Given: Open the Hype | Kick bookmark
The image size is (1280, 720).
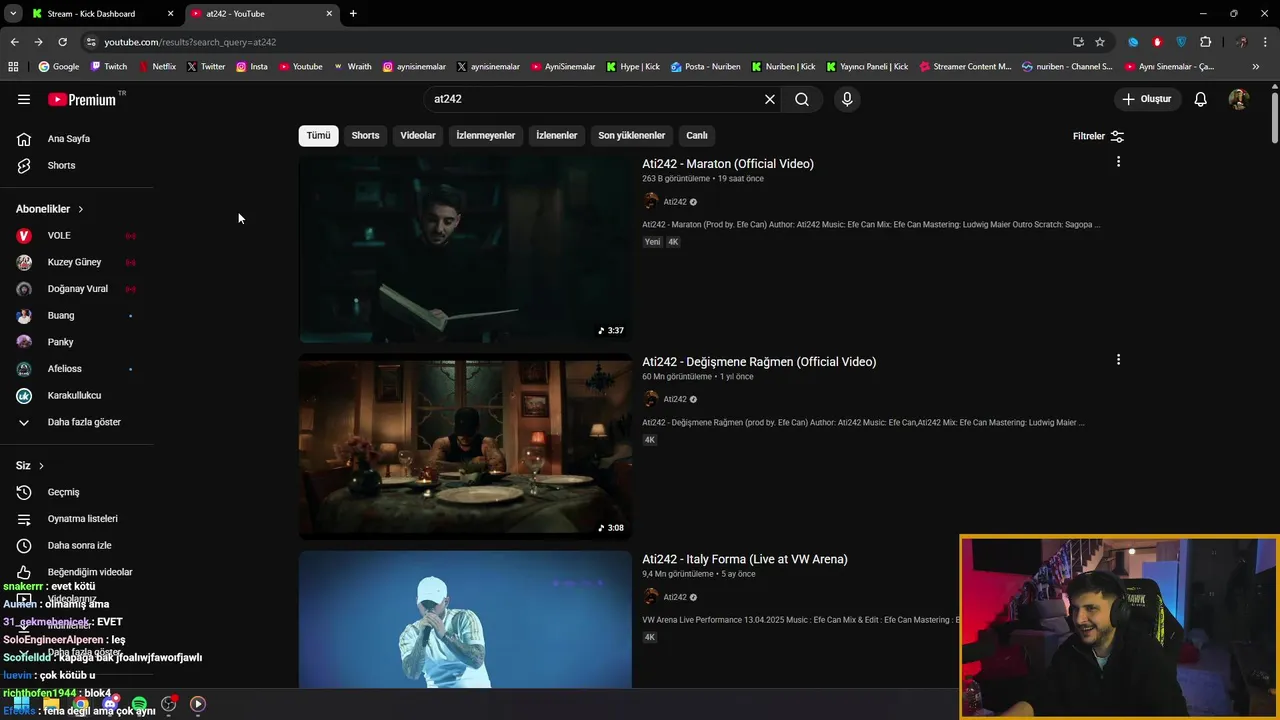Looking at the screenshot, I should [x=633, y=67].
